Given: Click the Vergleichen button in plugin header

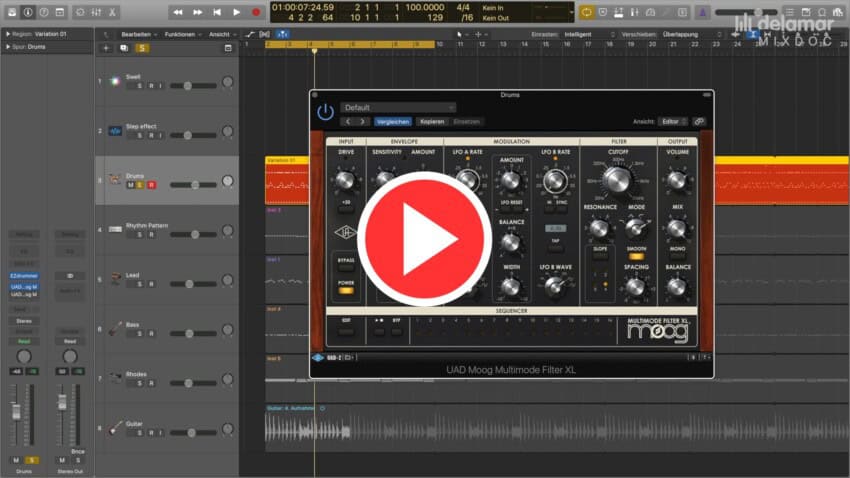Looking at the screenshot, I should tap(393, 121).
